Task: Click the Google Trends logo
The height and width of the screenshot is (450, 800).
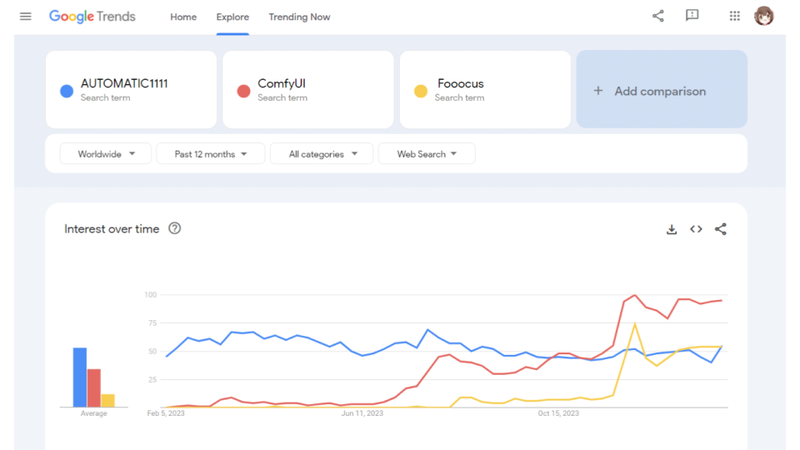Action: point(92,17)
